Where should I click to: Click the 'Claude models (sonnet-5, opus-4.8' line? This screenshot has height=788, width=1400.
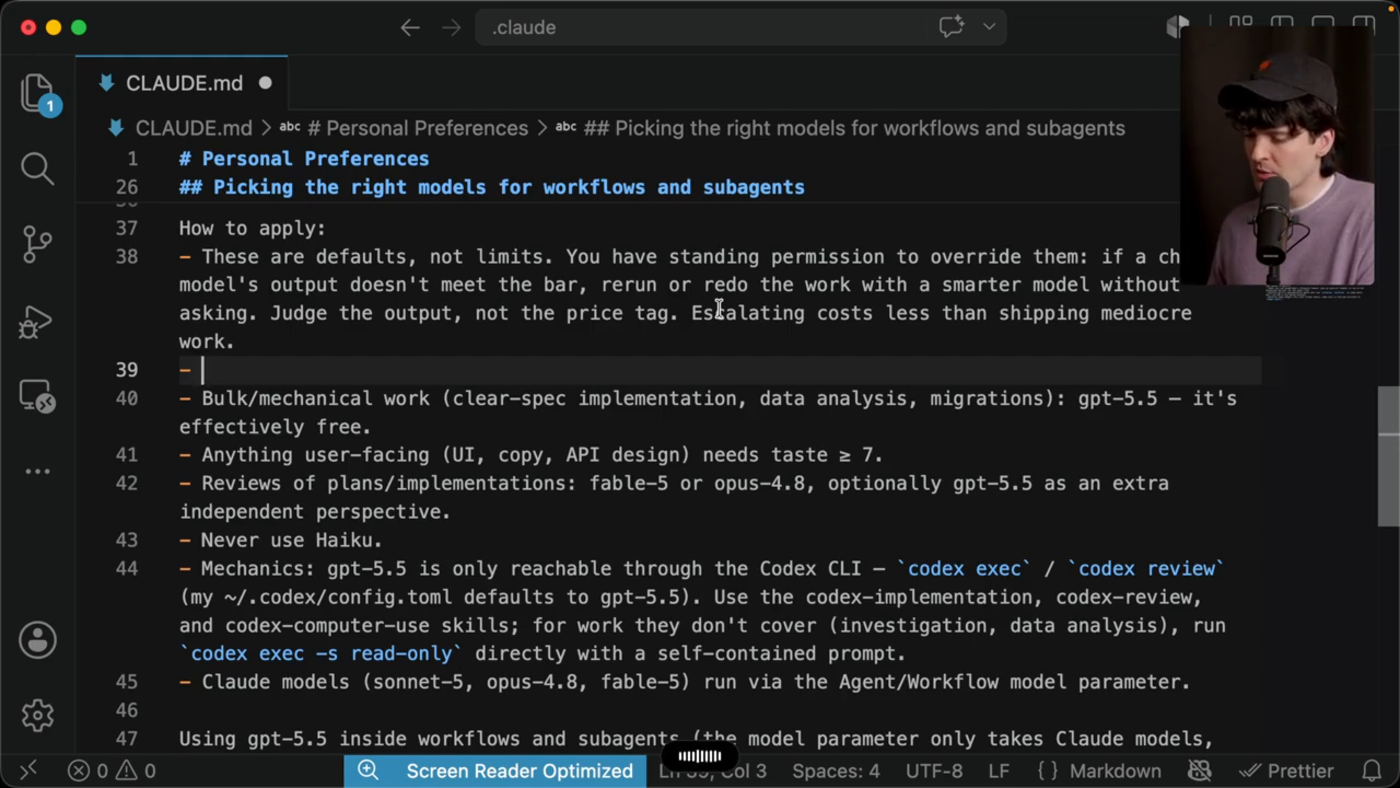pyautogui.click(x=685, y=683)
